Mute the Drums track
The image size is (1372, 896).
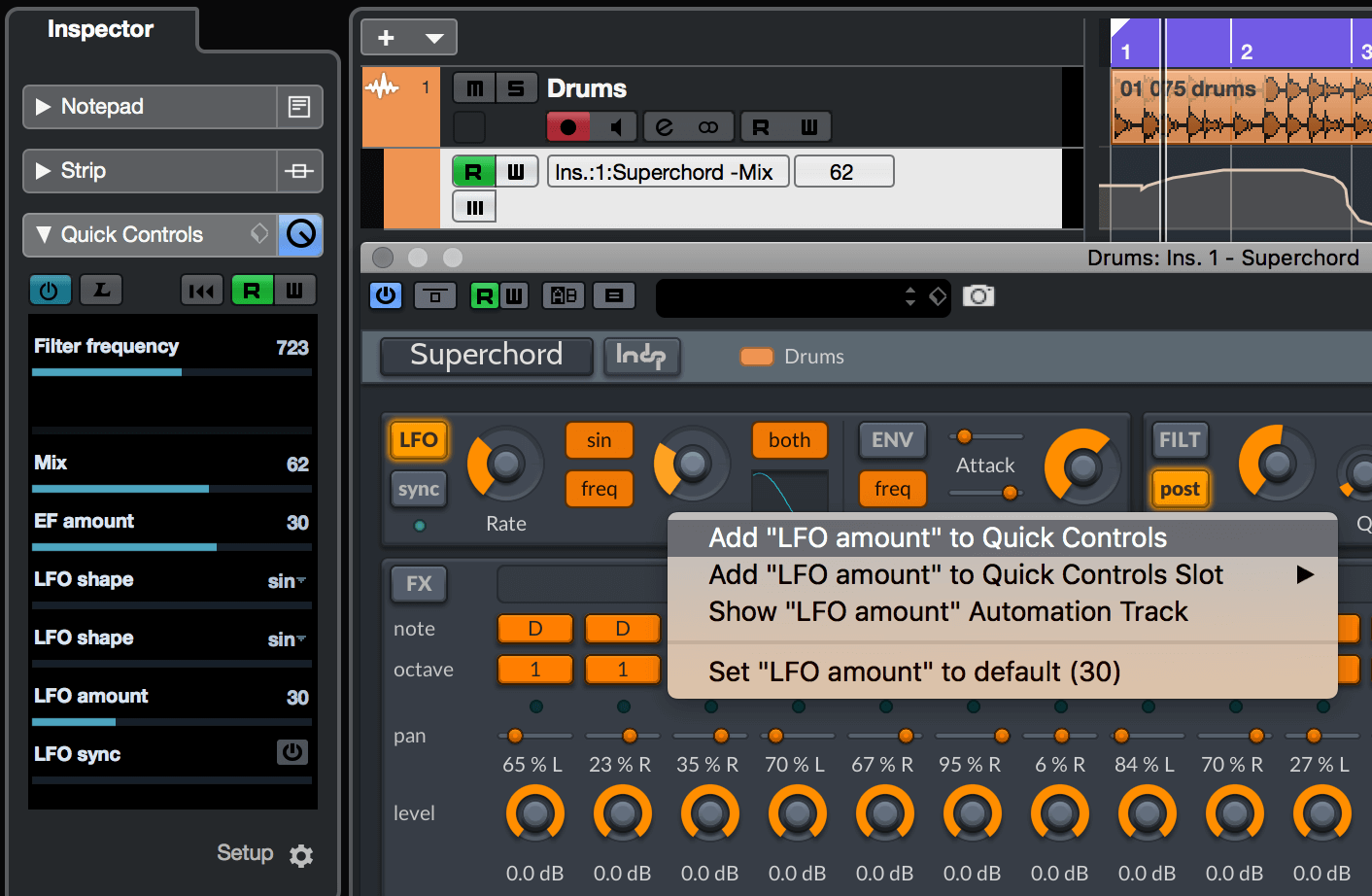point(474,88)
